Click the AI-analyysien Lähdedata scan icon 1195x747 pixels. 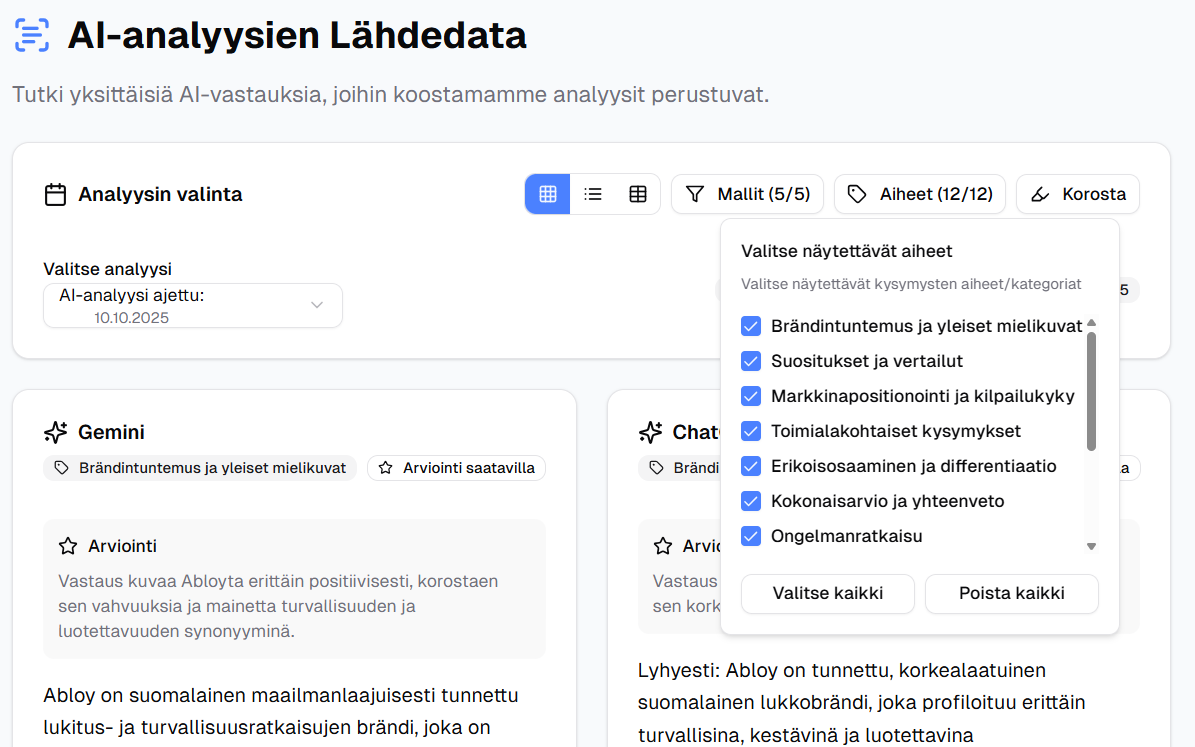[x=32, y=35]
